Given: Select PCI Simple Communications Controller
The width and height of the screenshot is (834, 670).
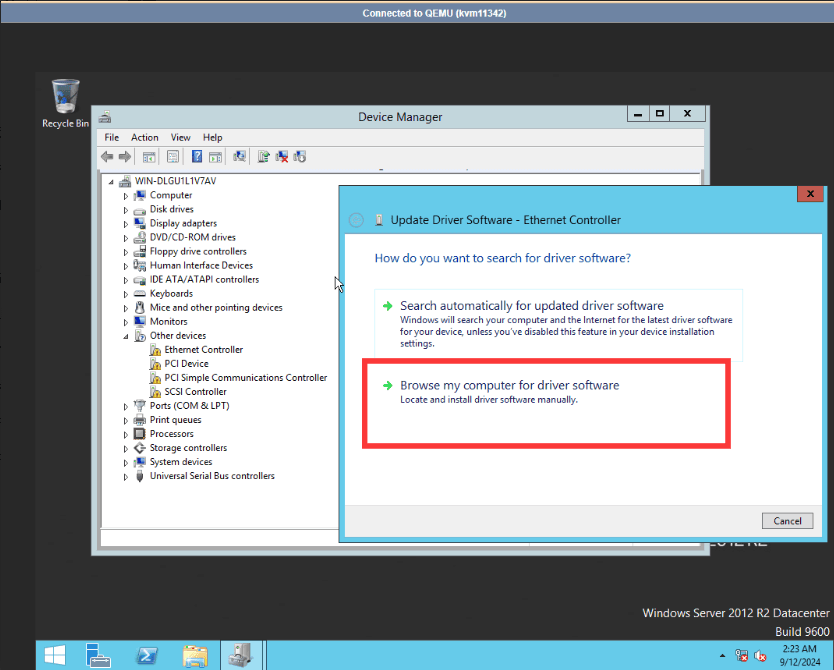Looking at the screenshot, I should (x=245, y=378).
